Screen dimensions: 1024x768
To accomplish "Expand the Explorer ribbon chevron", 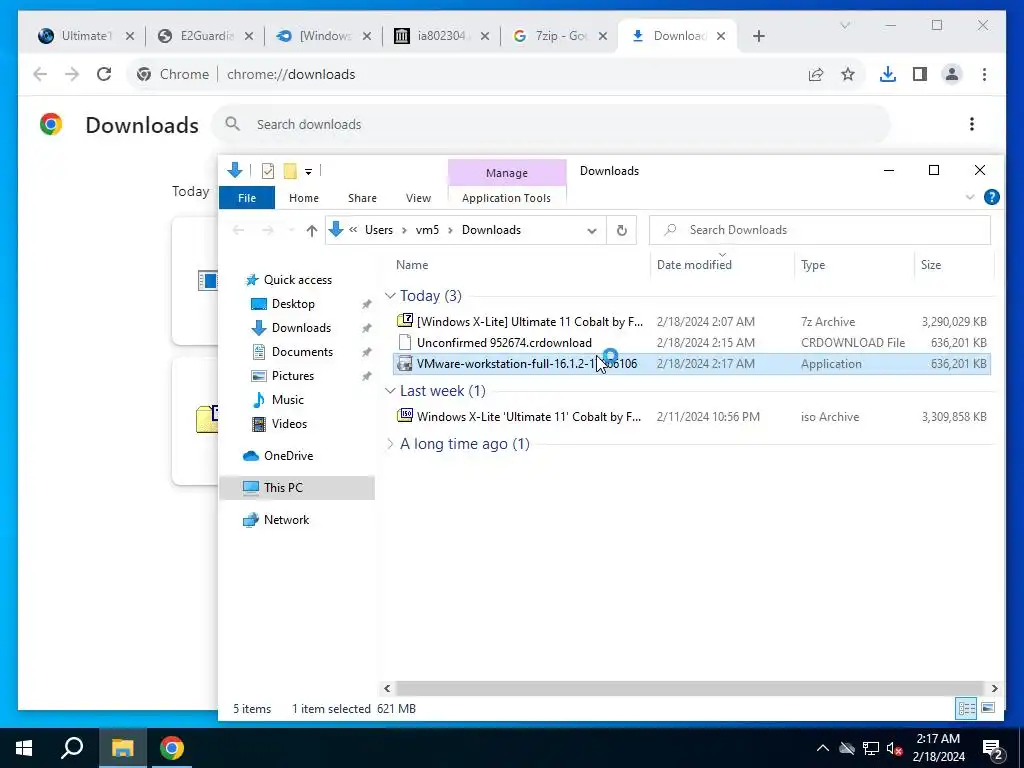I will click(x=970, y=197).
